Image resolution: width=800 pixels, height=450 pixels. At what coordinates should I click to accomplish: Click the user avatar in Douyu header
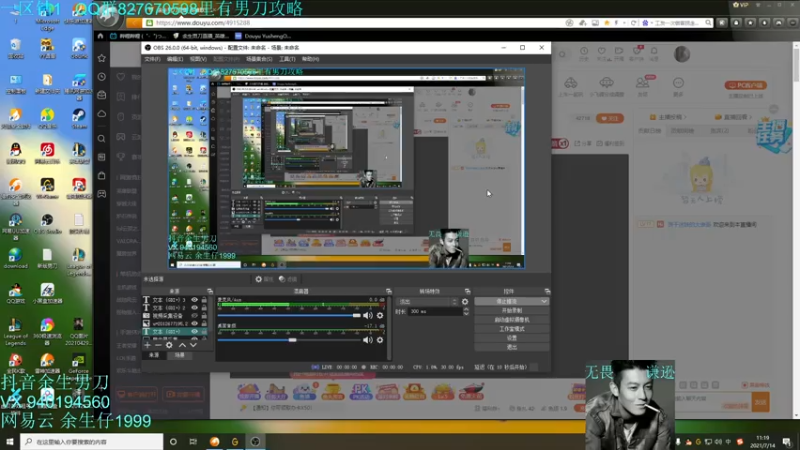pyautogui.click(x=682, y=54)
